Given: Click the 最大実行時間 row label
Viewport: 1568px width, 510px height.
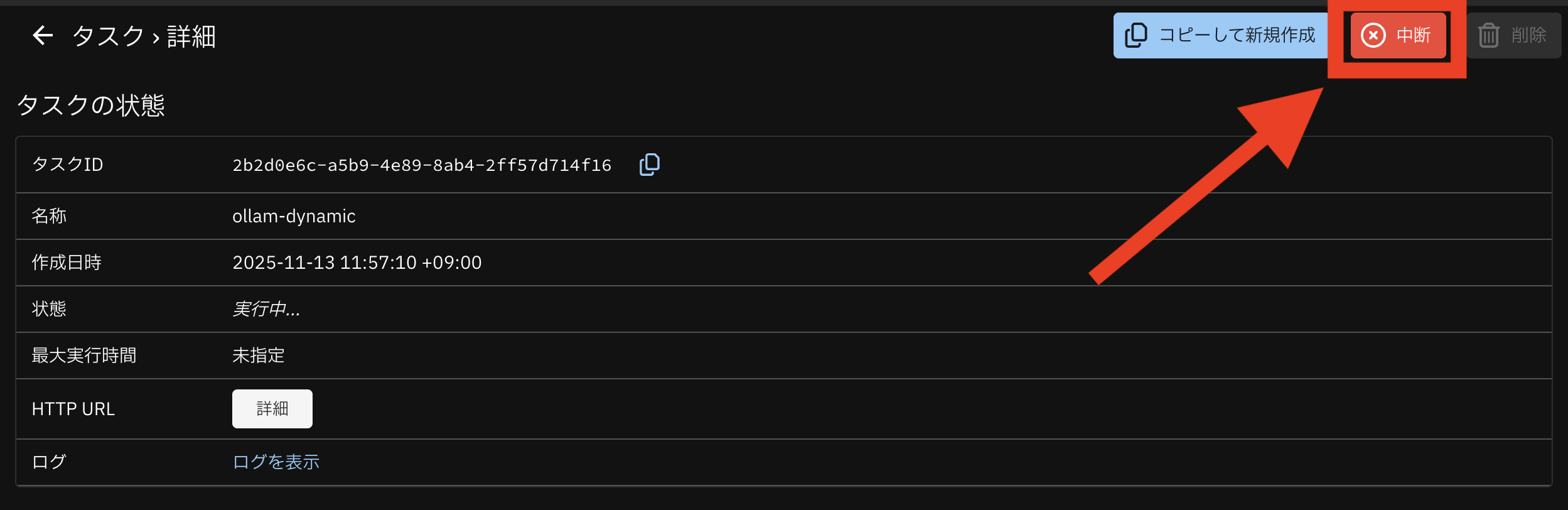Looking at the screenshot, I should [x=83, y=355].
